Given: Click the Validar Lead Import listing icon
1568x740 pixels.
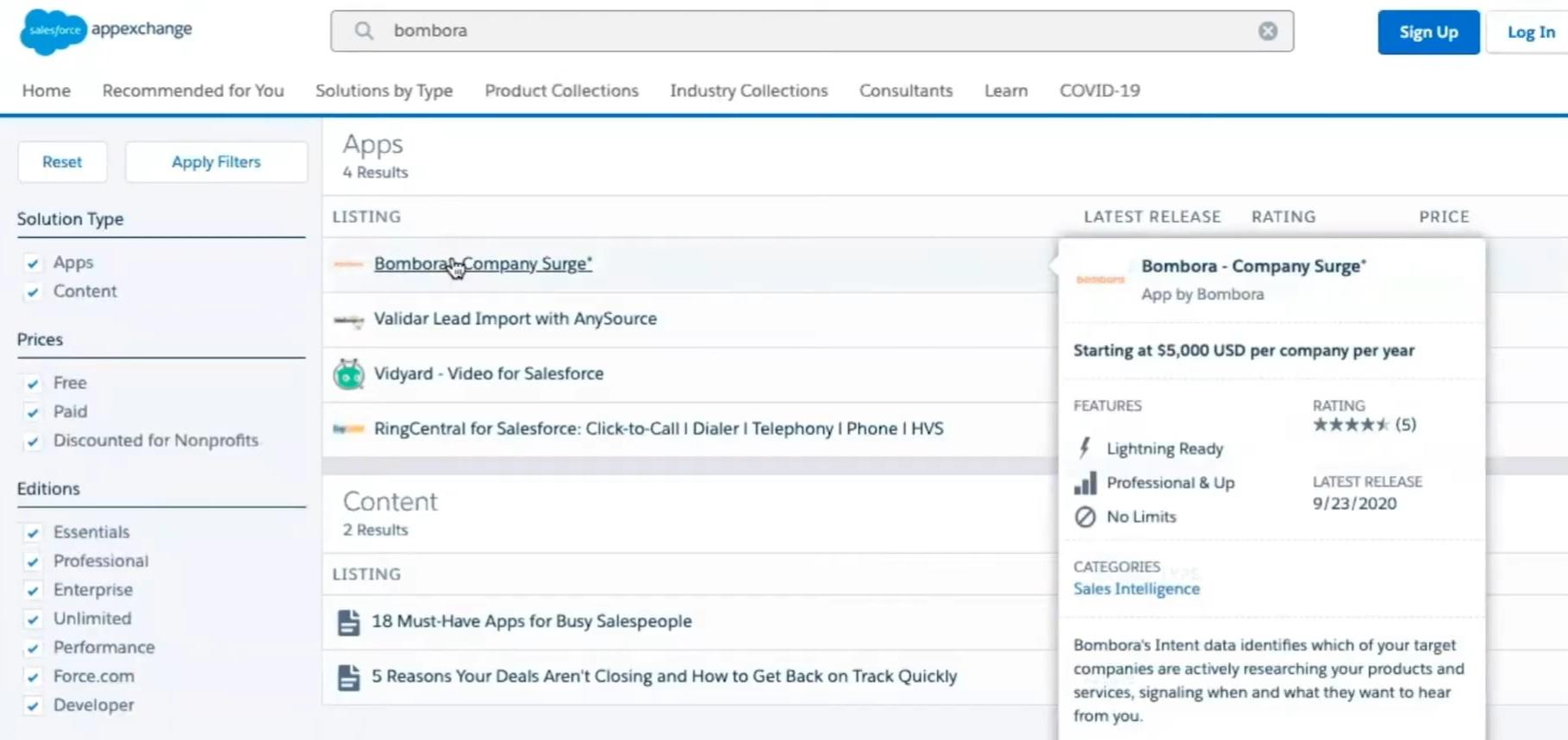Looking at the screenshot, I should (348, 320).
